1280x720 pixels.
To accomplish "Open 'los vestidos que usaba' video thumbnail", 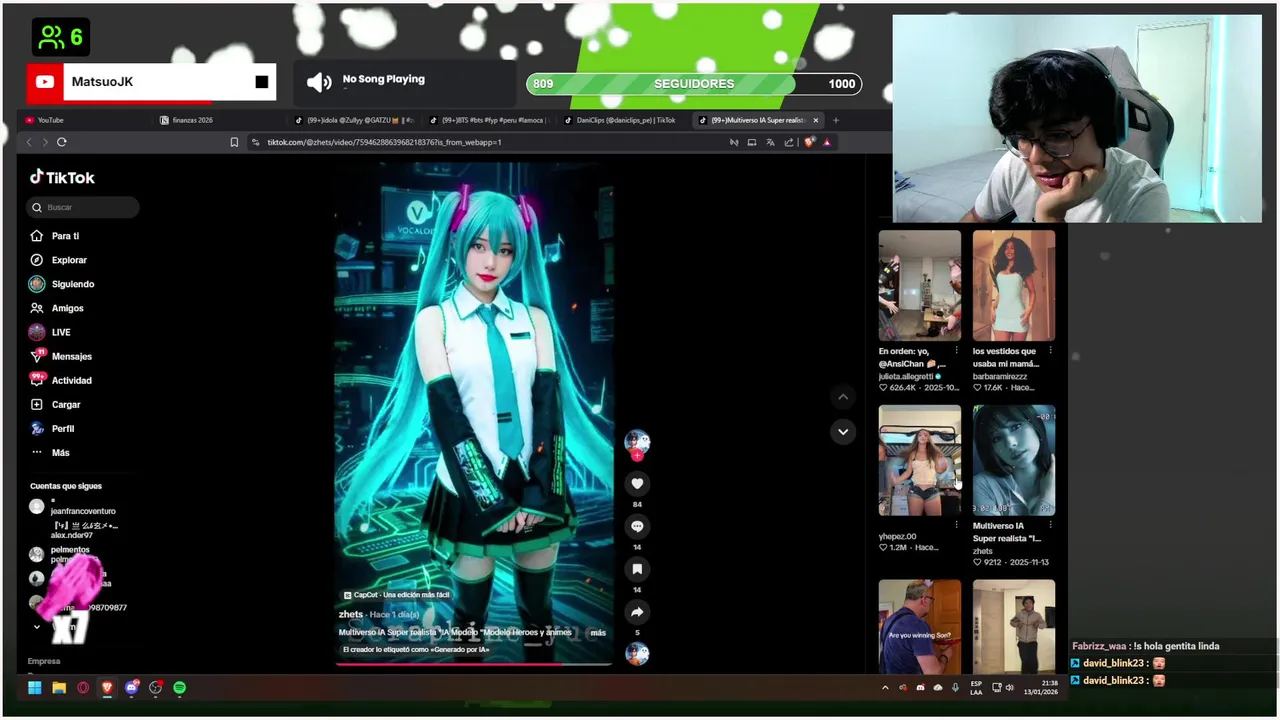I will [1014, 285].
